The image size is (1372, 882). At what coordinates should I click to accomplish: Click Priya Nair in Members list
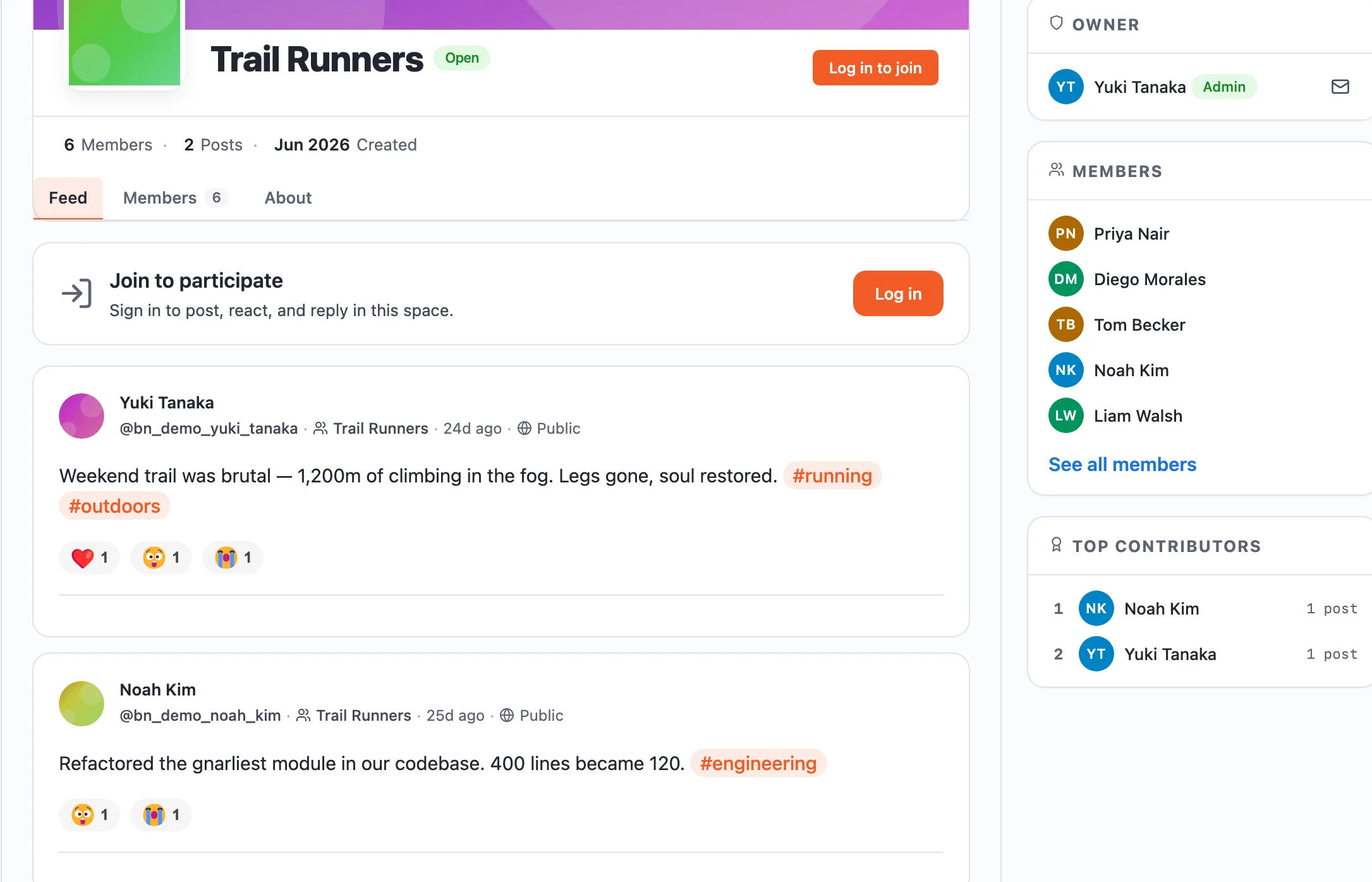pos(1132,233)
